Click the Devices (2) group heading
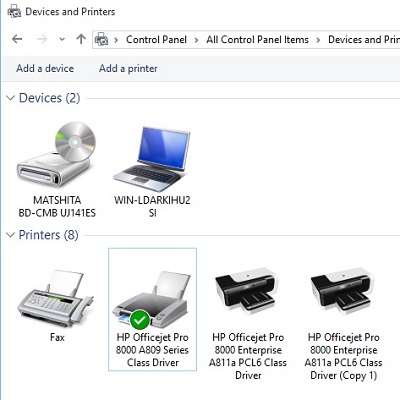400x400 pixels. pos(49,98)
